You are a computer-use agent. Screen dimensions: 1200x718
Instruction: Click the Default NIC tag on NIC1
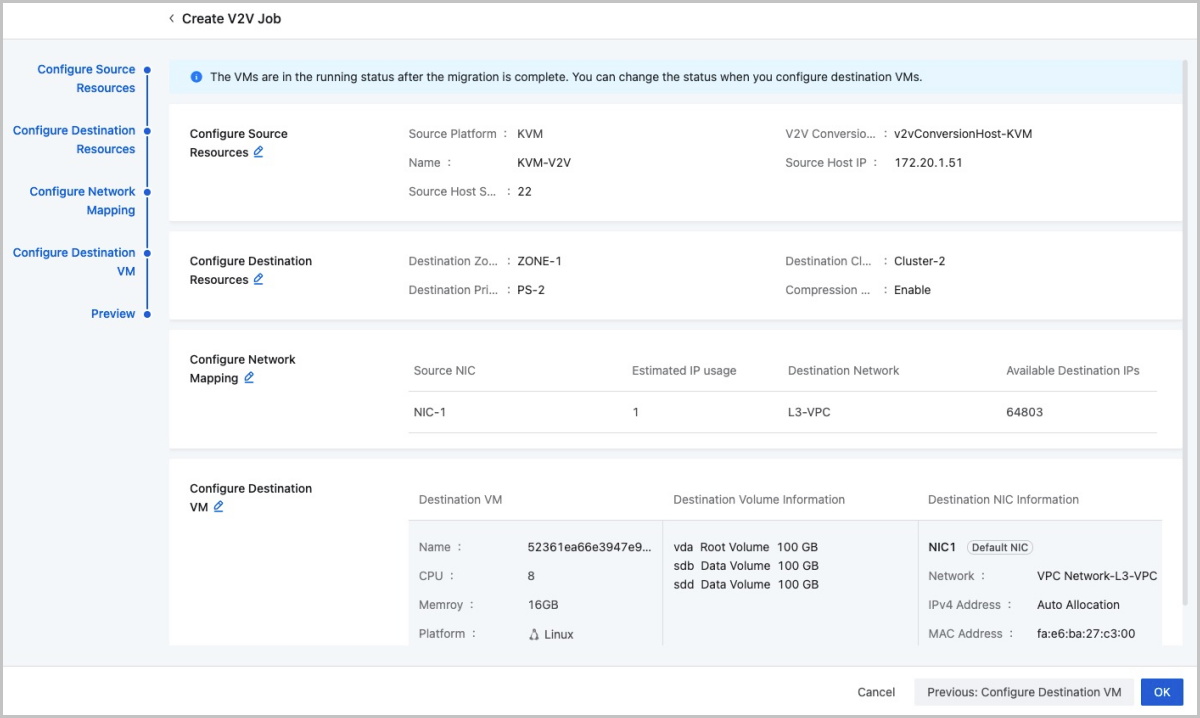tap(1000, 547)
